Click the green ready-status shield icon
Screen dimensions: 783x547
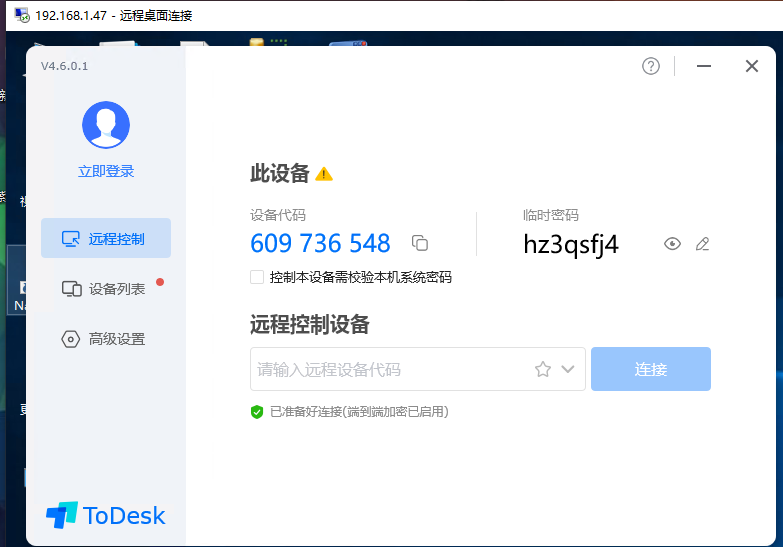(257, 411)
